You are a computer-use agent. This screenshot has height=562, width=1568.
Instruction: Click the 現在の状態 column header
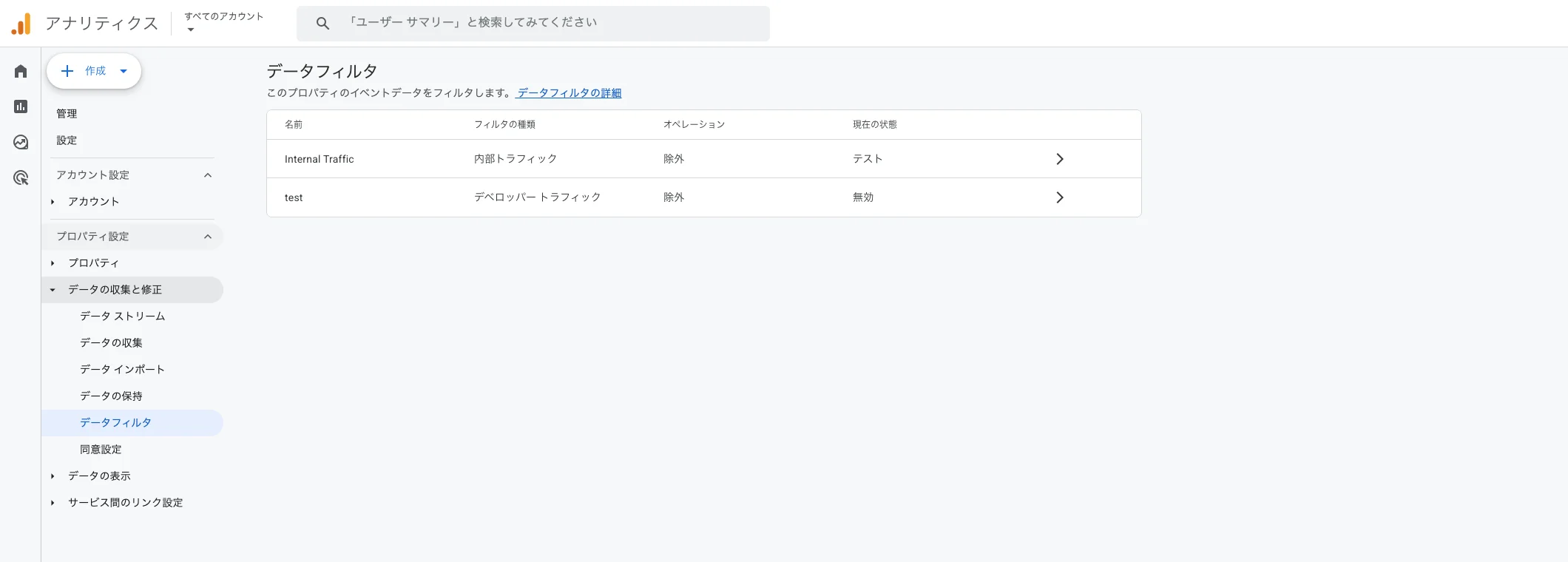875,125
